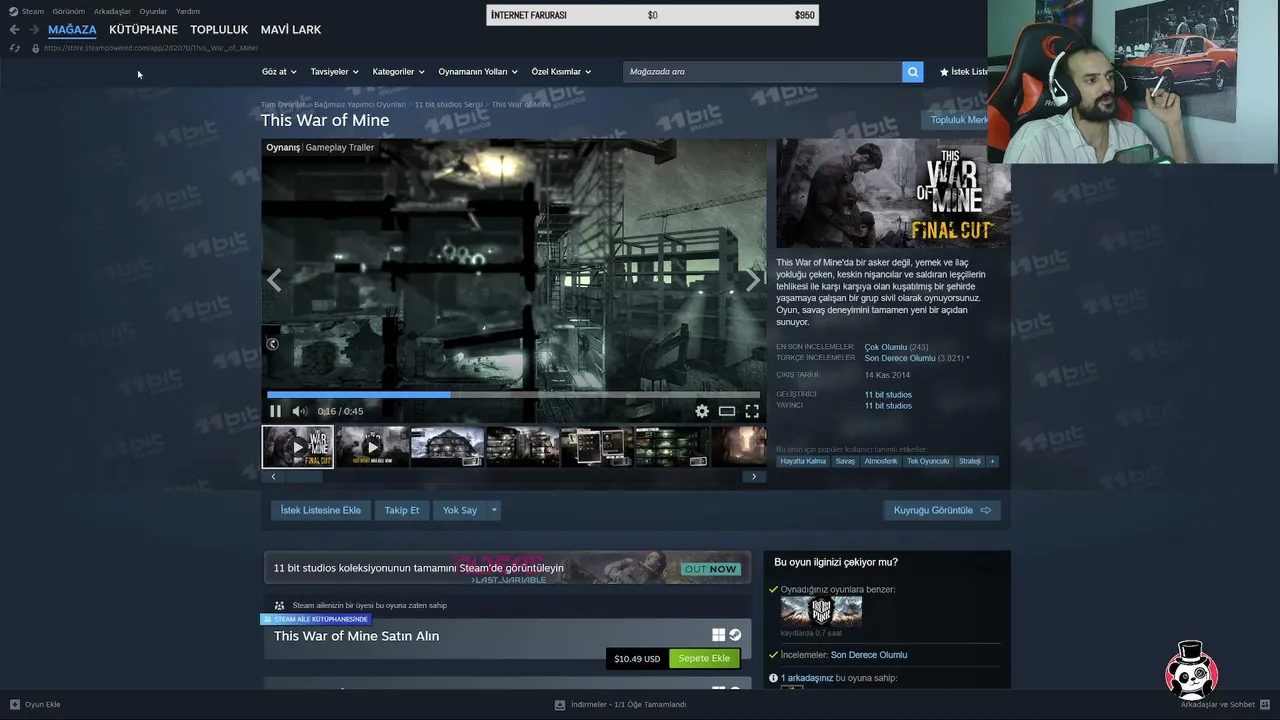Click the Hayatta Kalma tag
Screen dimensions: 1280x720
click(x=803, y=461)
